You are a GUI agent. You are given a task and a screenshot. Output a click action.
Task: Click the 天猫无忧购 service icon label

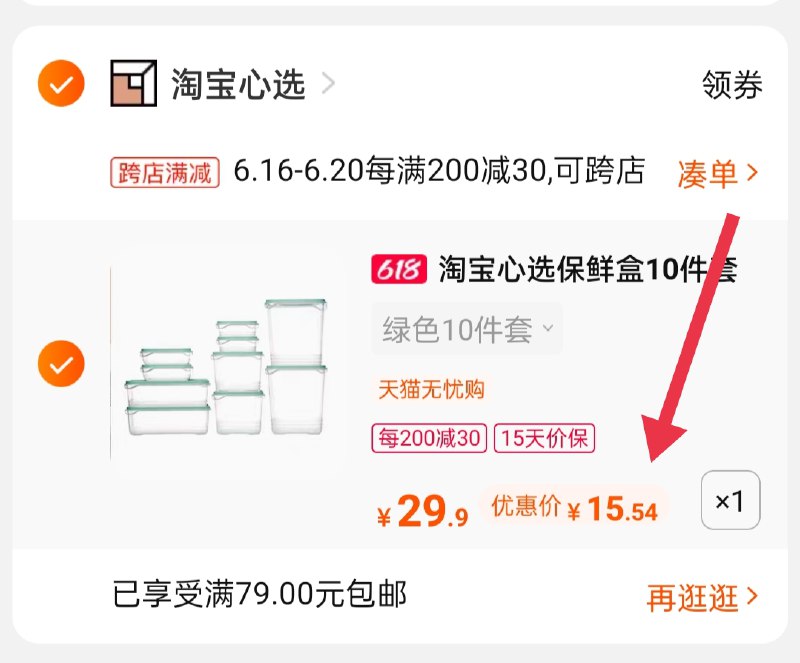pos(434,389)
